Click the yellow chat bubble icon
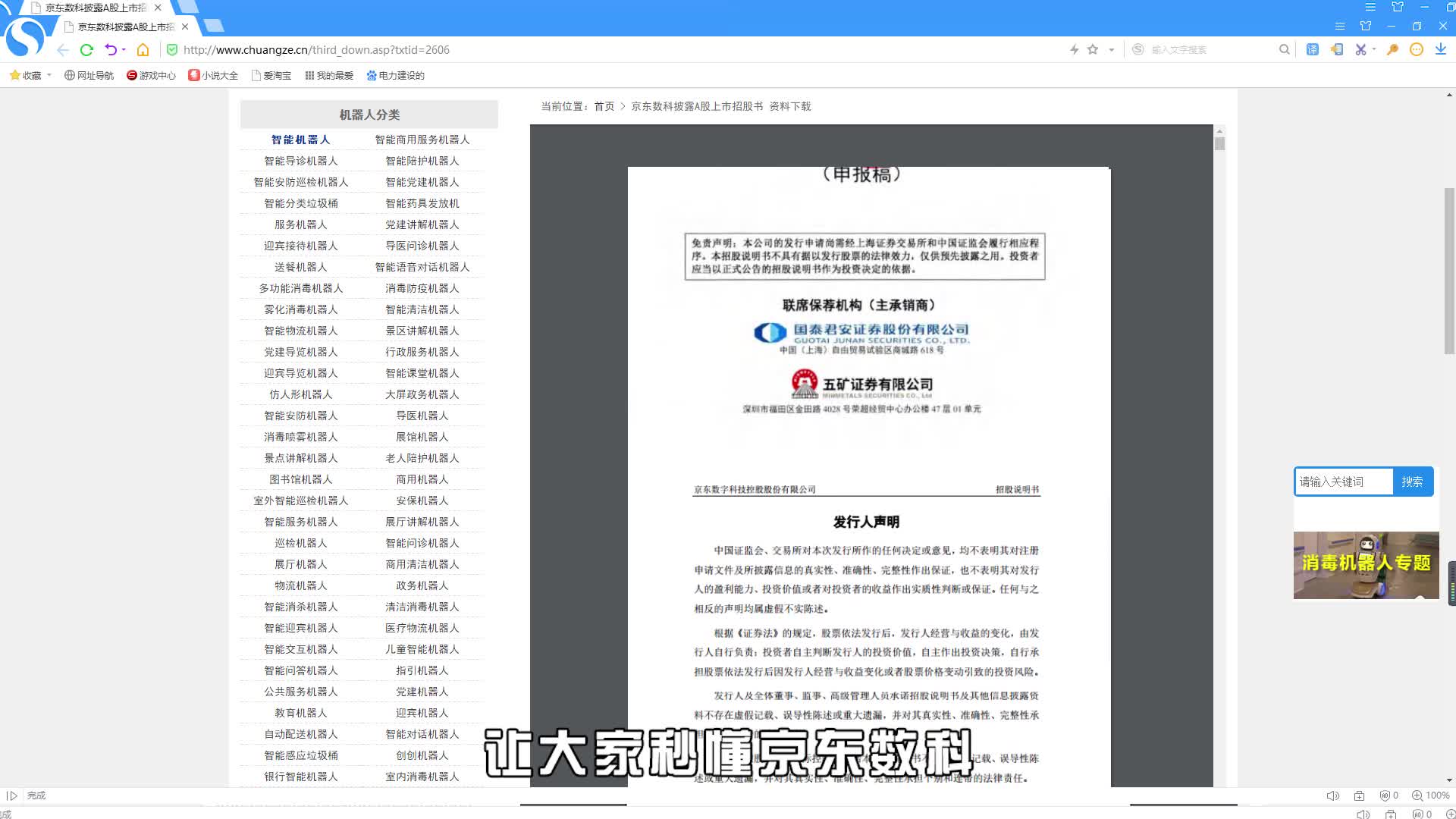The width and height of the screenshot is (1456, 819). click(1417, 50)
